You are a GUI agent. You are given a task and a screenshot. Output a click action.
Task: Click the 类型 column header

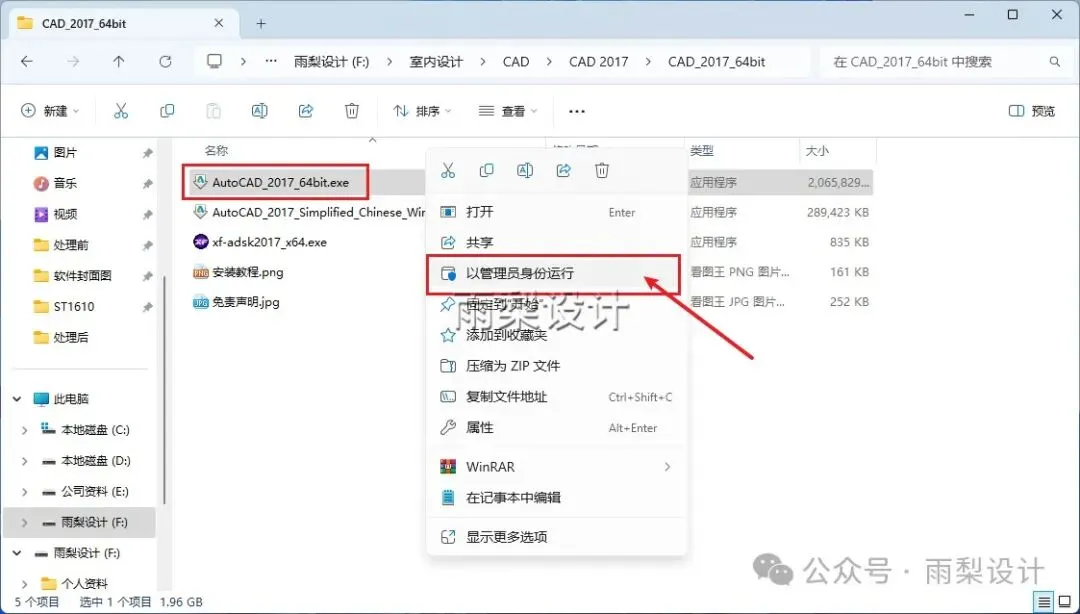pyautogui.click(x=702, y=150)
